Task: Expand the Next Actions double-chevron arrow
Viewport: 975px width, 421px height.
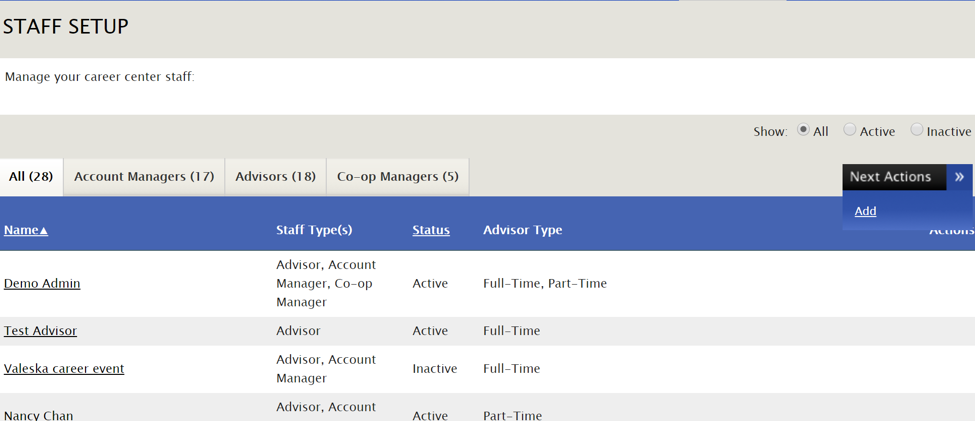Action: 959,177
